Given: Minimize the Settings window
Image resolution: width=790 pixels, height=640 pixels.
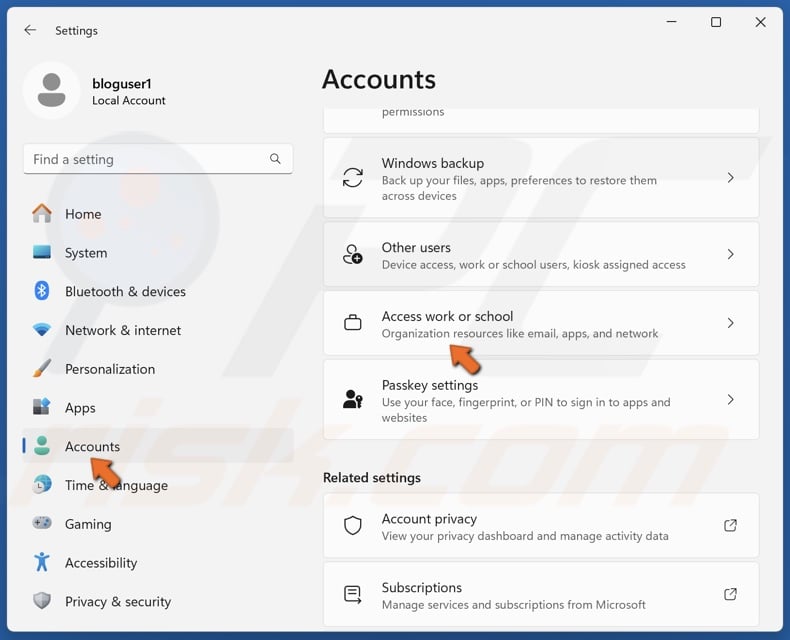Looking at the screenshot, I should pos(672,22).
